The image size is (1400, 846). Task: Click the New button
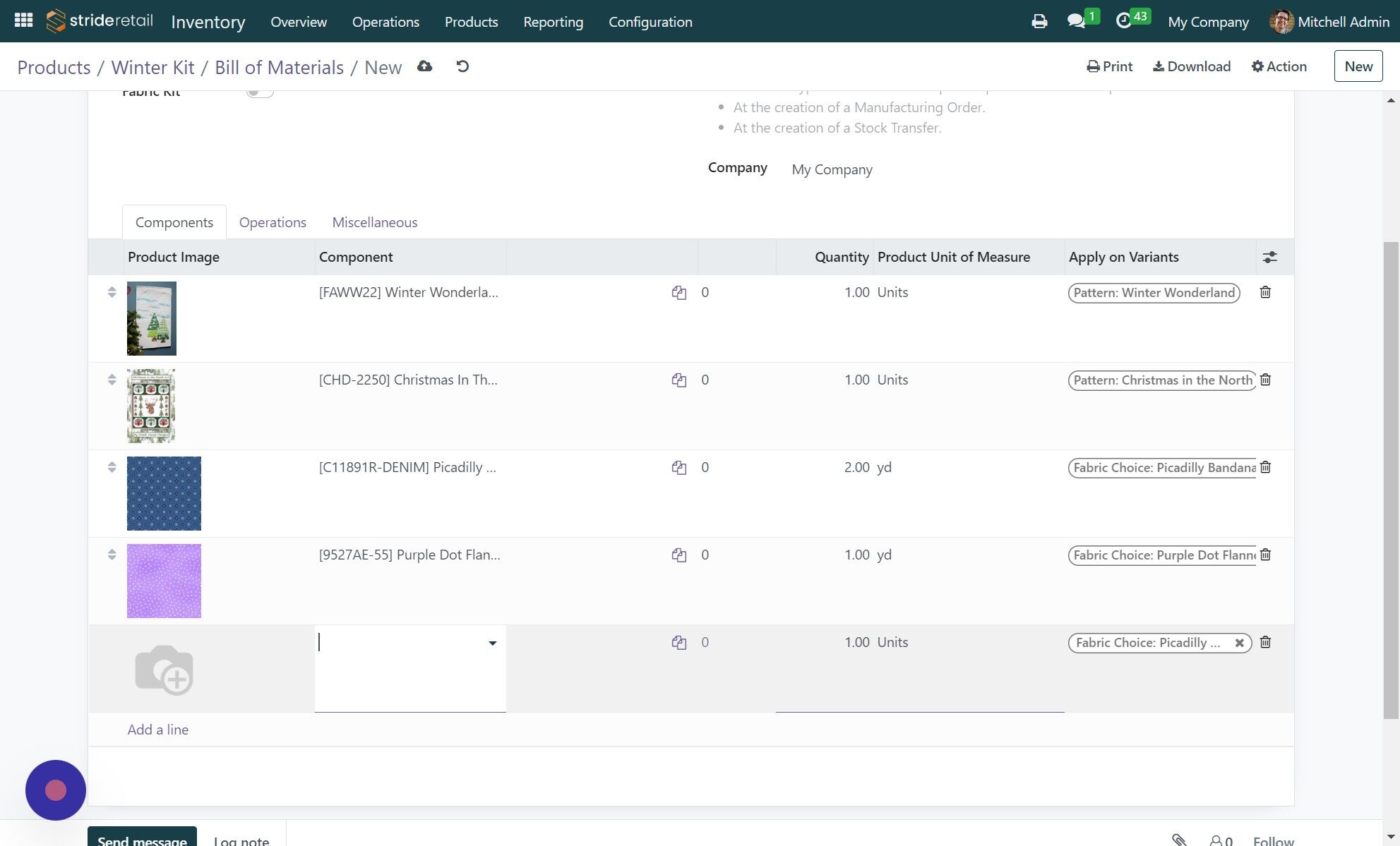[1358, 66]
